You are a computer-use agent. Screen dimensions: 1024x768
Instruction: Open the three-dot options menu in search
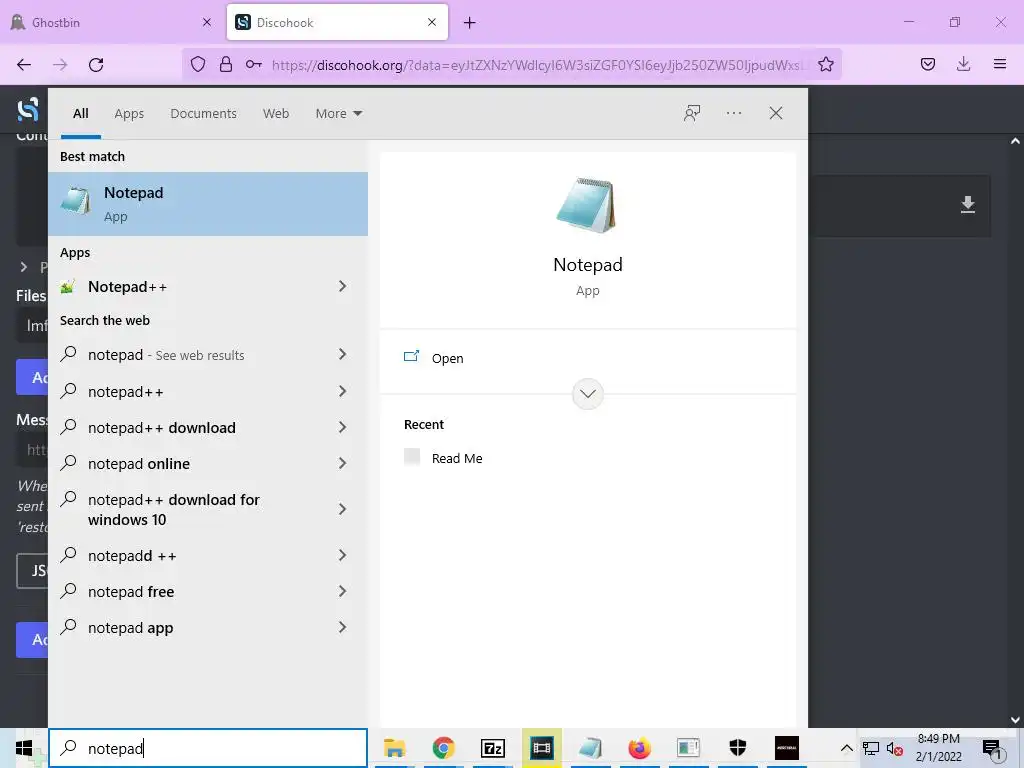[x=733, y=113]
